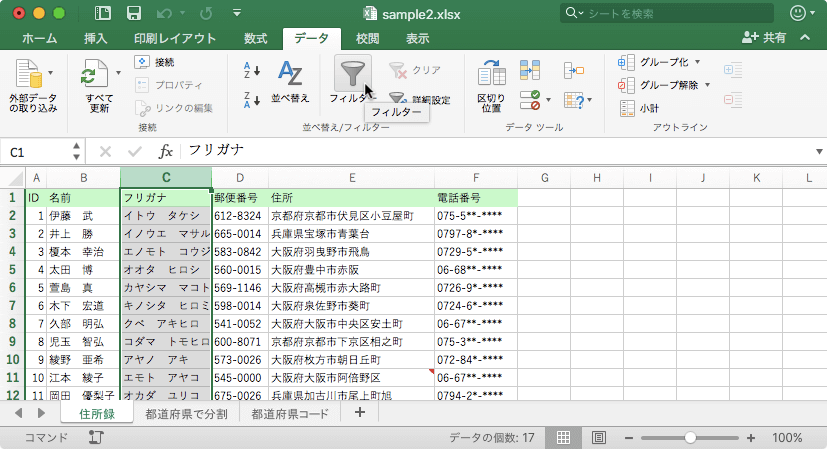
Task: Click the What-If Analysis icon
Action: pos(574,100)
